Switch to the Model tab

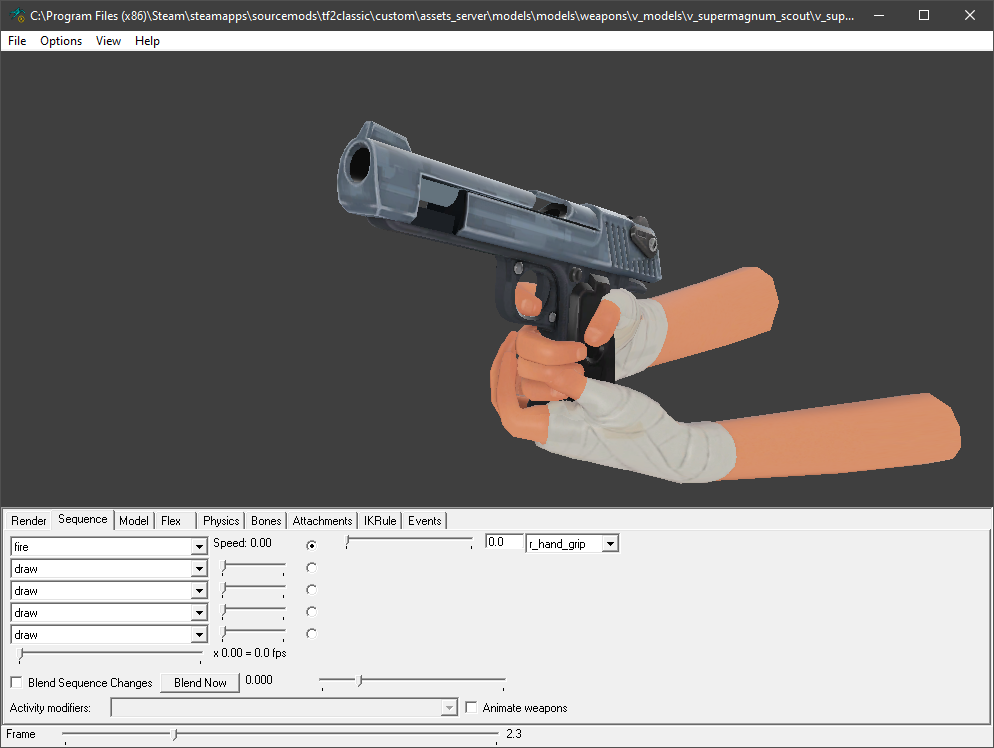(x=134, y=520)
